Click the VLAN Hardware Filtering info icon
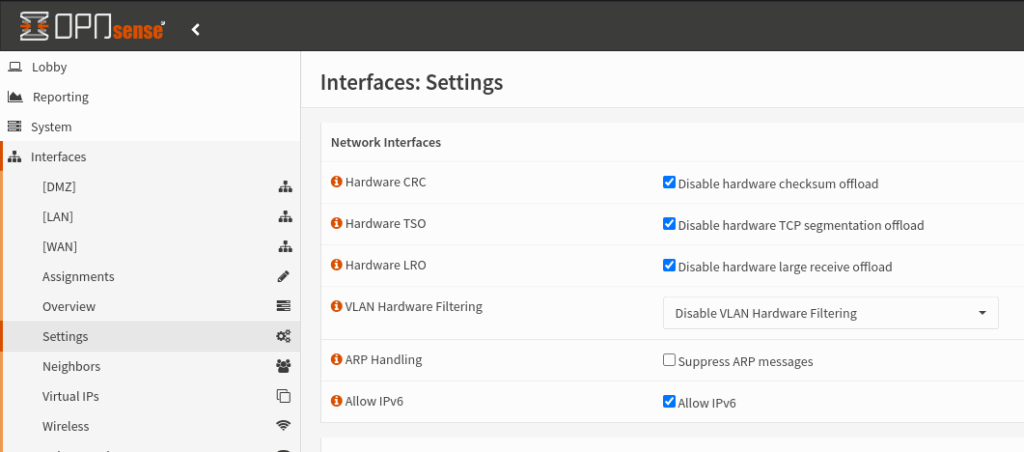The image size is (1024, 452). (x=336, y=306)
